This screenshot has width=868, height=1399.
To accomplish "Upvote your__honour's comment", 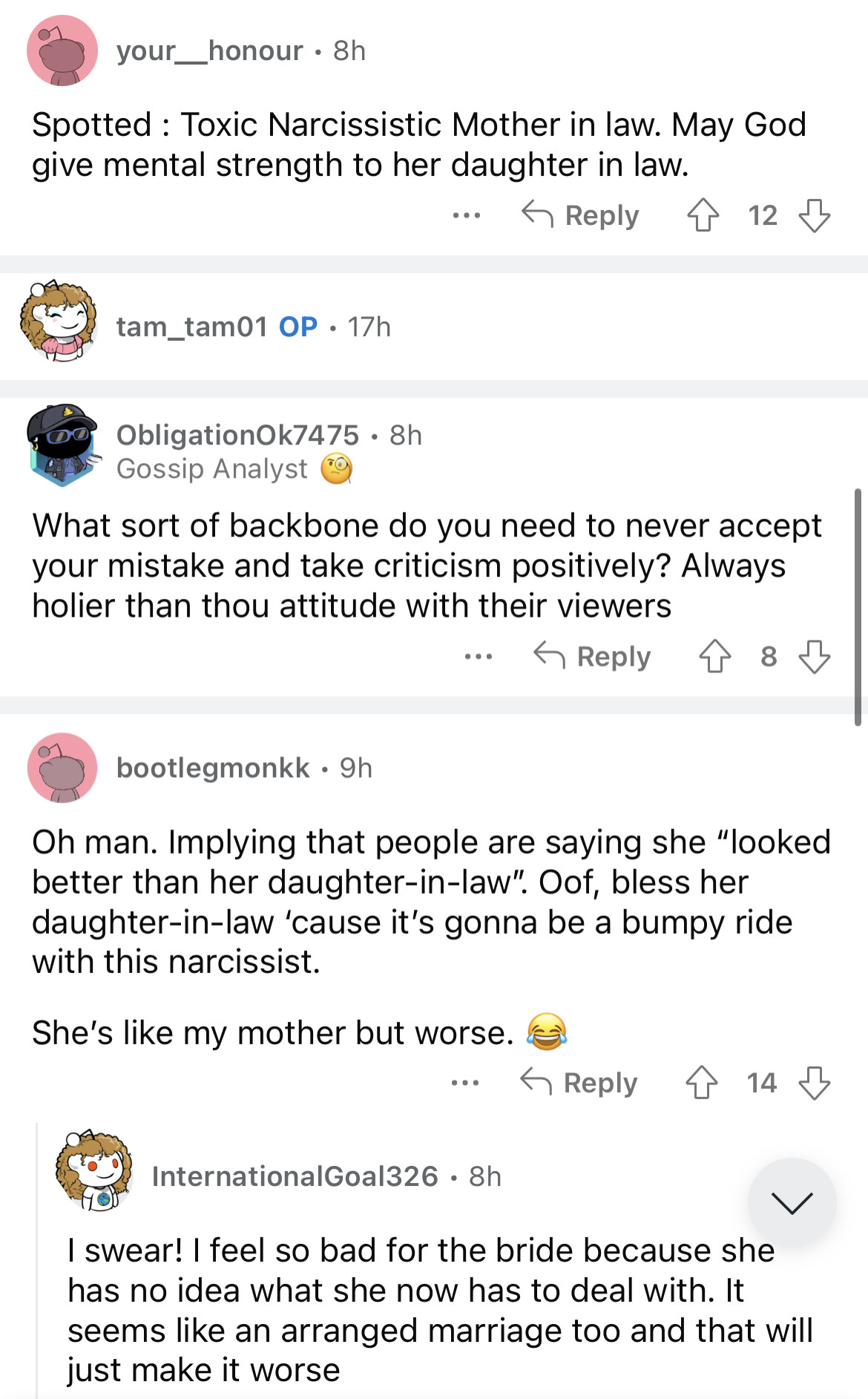I will [x=703, y=216].
